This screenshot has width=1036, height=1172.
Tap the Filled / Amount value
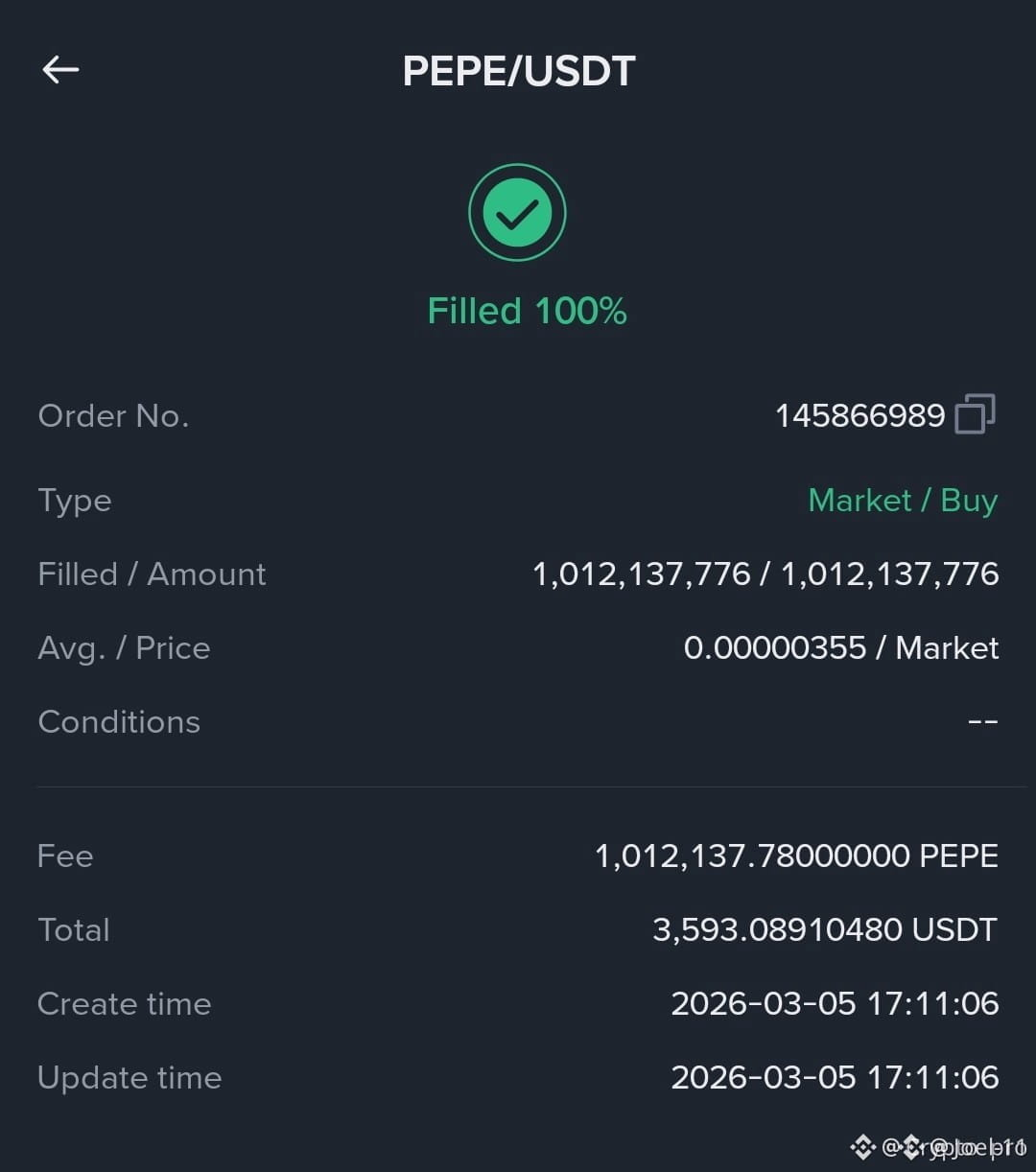point(765,574)
